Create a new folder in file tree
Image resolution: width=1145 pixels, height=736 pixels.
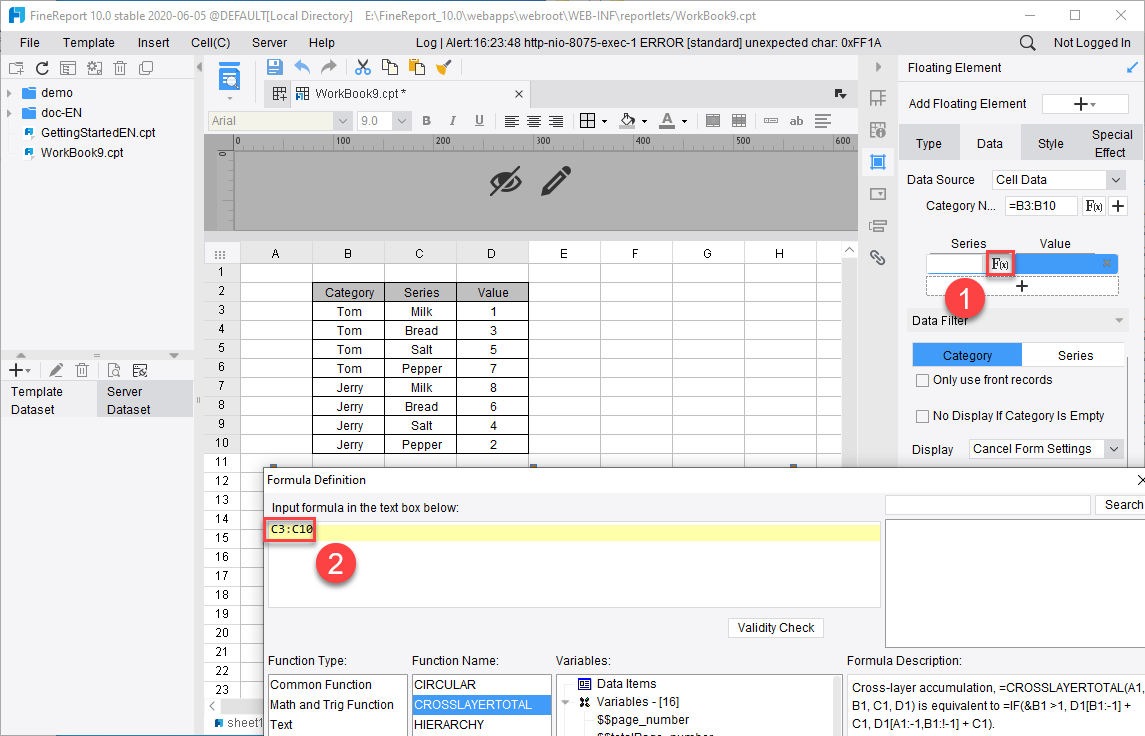click(16, 68)
